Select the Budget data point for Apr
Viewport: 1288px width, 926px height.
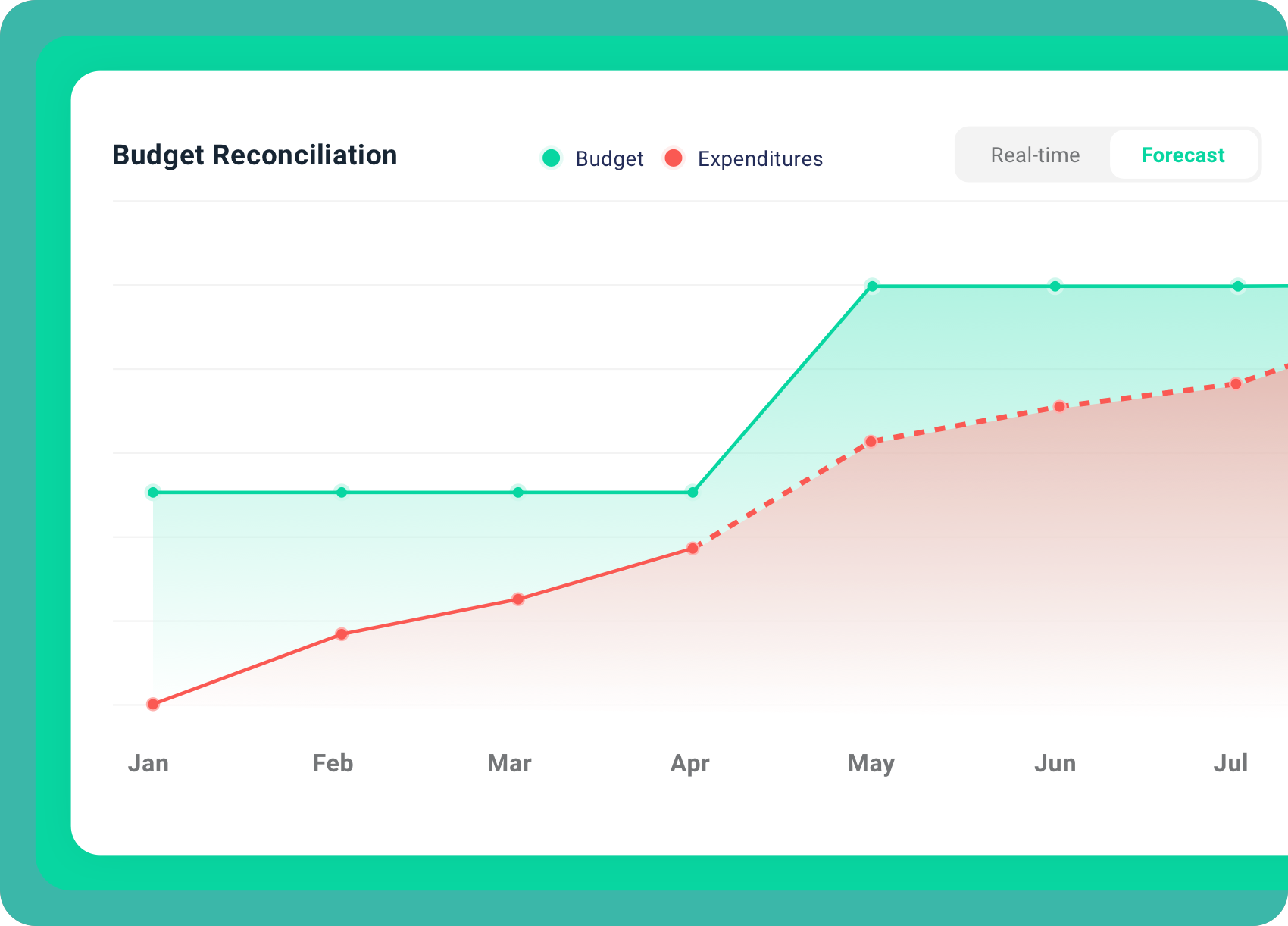[692, 493]
